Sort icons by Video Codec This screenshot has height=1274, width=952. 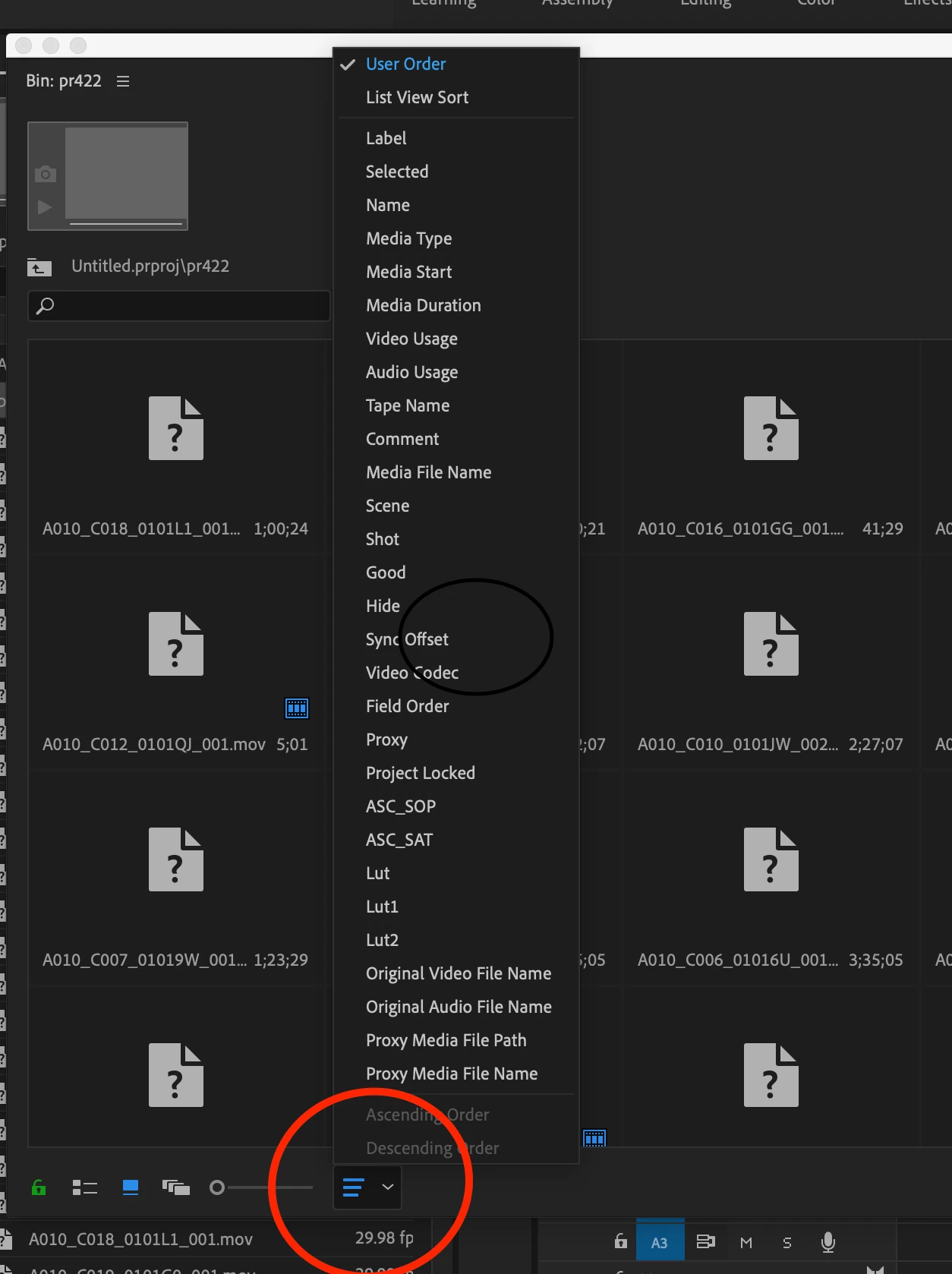coord(456,673)
